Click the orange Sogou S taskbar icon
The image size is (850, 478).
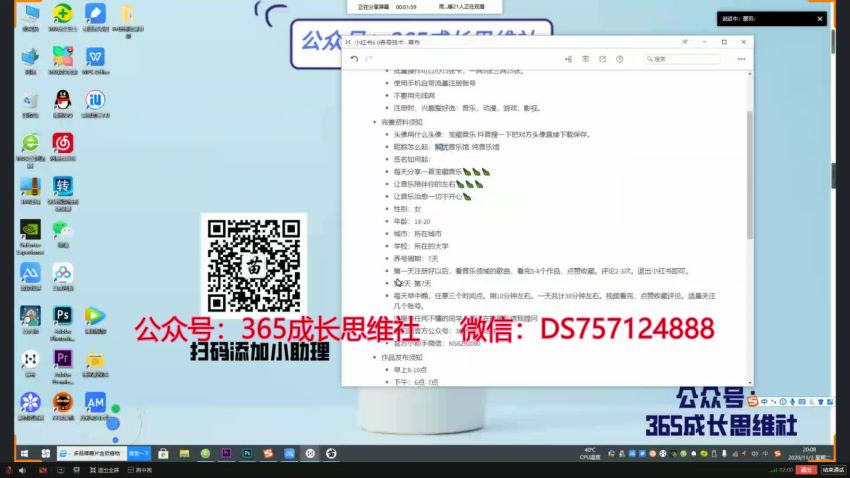(268, 454)
